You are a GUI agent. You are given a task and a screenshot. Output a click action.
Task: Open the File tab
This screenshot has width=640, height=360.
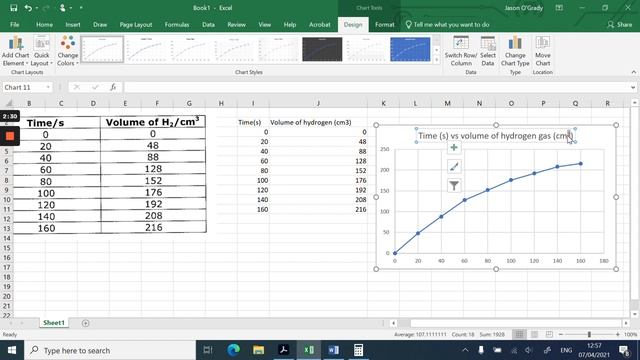[15, 24]
